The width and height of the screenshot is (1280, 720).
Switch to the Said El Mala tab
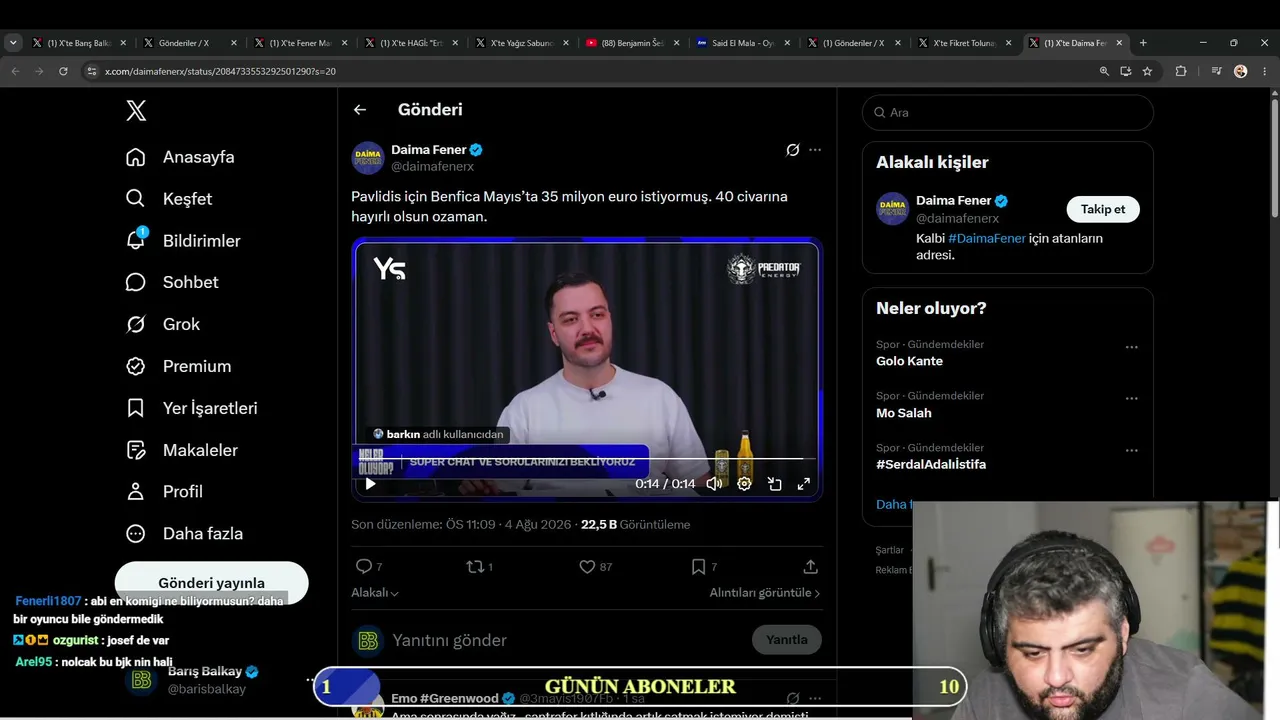(x=742, y=43)
